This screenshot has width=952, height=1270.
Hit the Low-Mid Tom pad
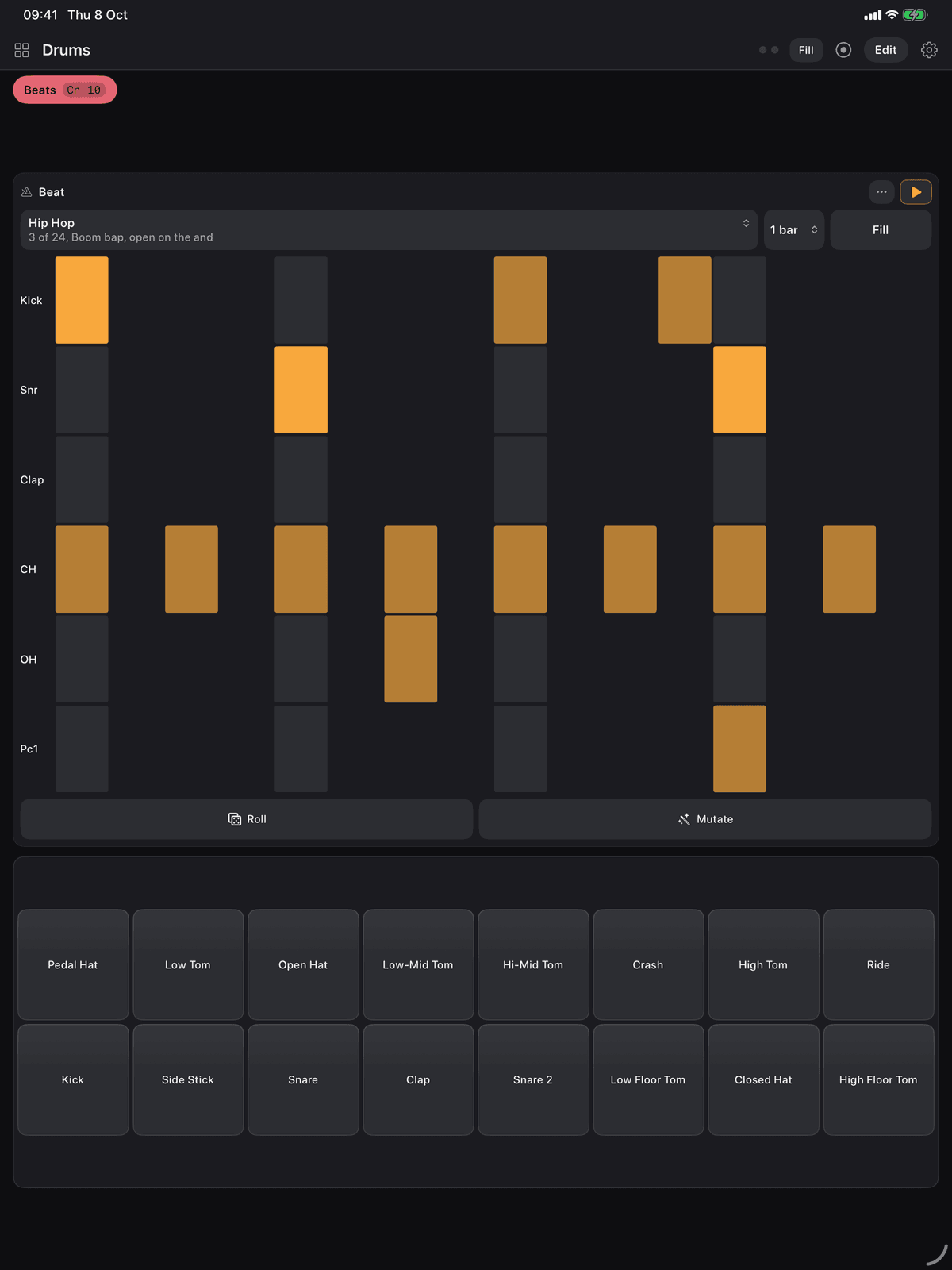(418, 964)
